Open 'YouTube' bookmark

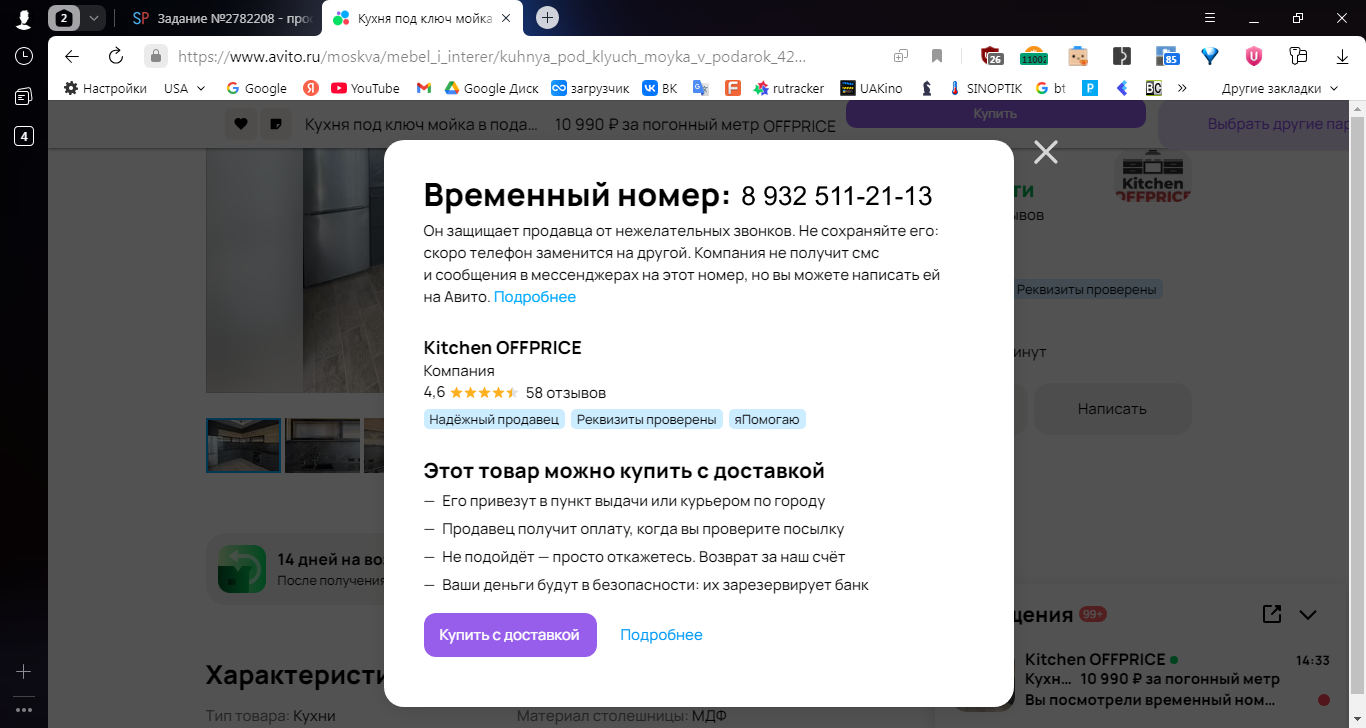click(x=366, y=88)
